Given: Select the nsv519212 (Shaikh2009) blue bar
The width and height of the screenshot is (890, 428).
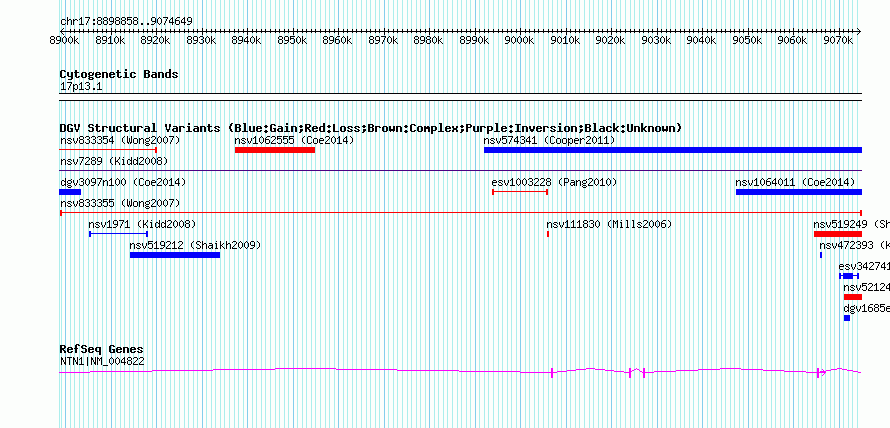Looking at the screenshot, I should coord(175,255).
